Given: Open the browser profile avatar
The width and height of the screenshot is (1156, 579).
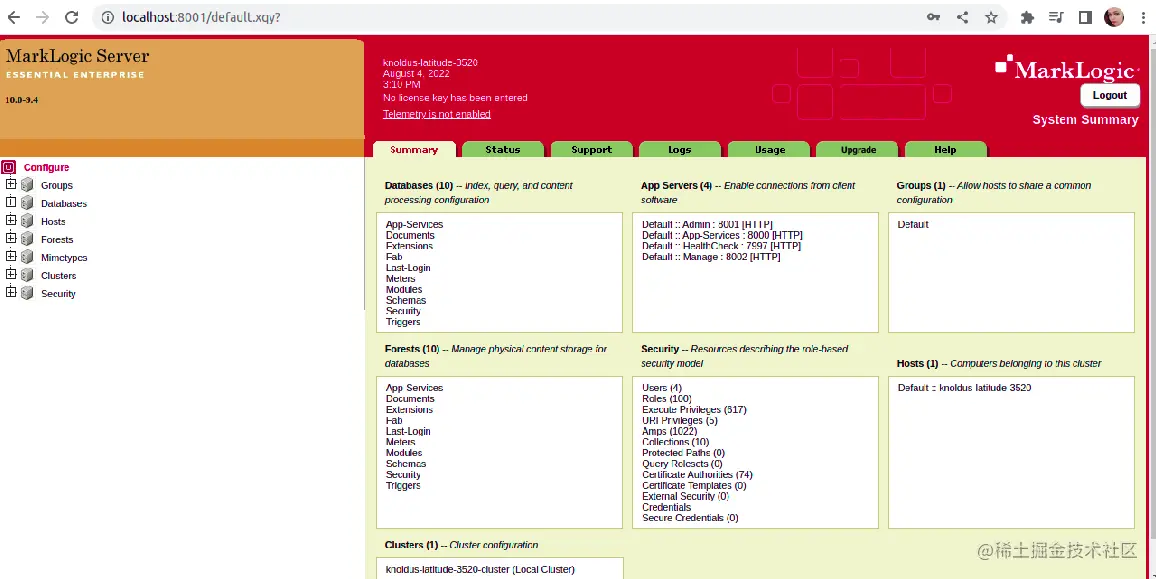Looking at the screenshot, I should tap(1114, 16).
